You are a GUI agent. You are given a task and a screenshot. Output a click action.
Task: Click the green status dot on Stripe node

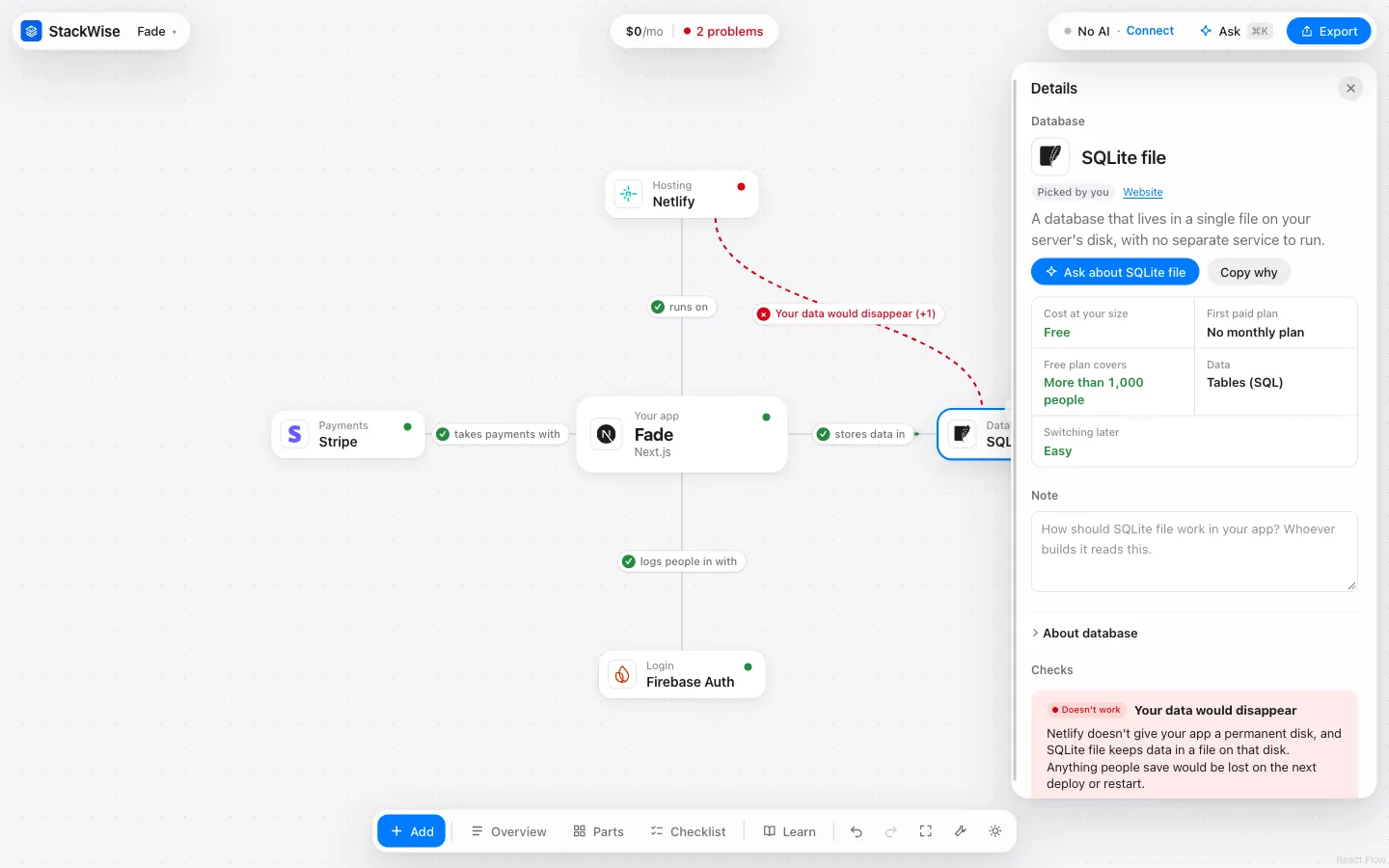point(407,426)
